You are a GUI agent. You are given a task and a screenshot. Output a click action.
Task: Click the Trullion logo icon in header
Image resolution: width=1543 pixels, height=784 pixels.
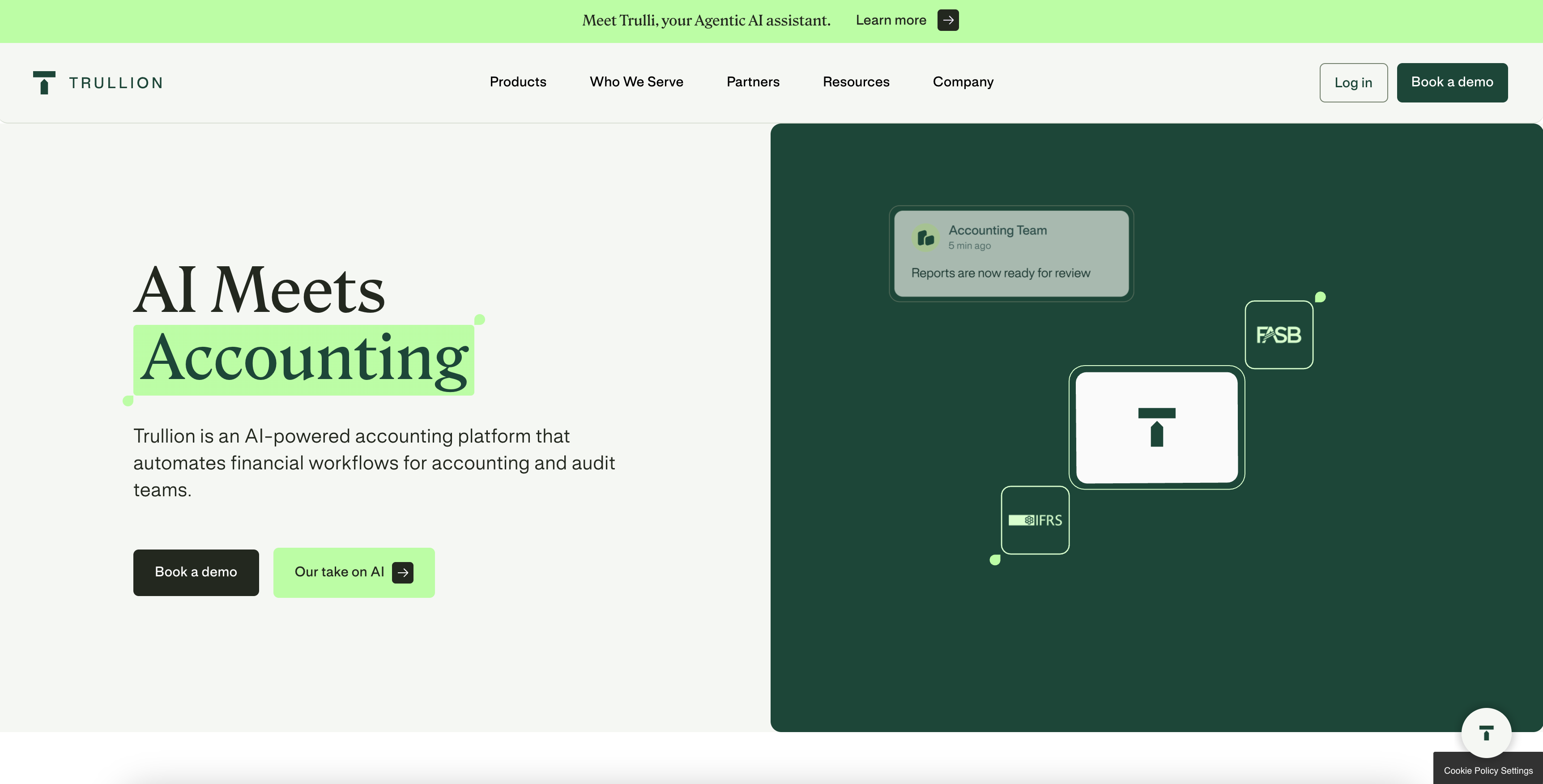[44, 82]
